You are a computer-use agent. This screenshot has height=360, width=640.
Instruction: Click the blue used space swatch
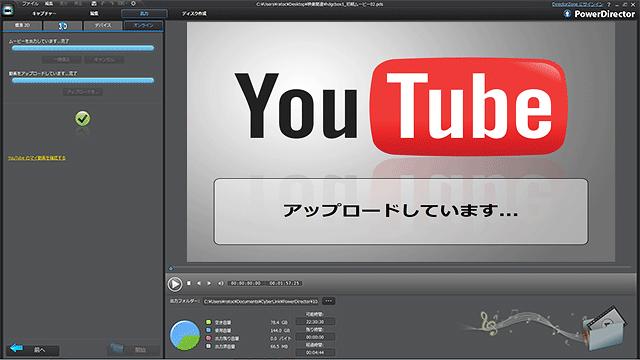coord(209,330)
